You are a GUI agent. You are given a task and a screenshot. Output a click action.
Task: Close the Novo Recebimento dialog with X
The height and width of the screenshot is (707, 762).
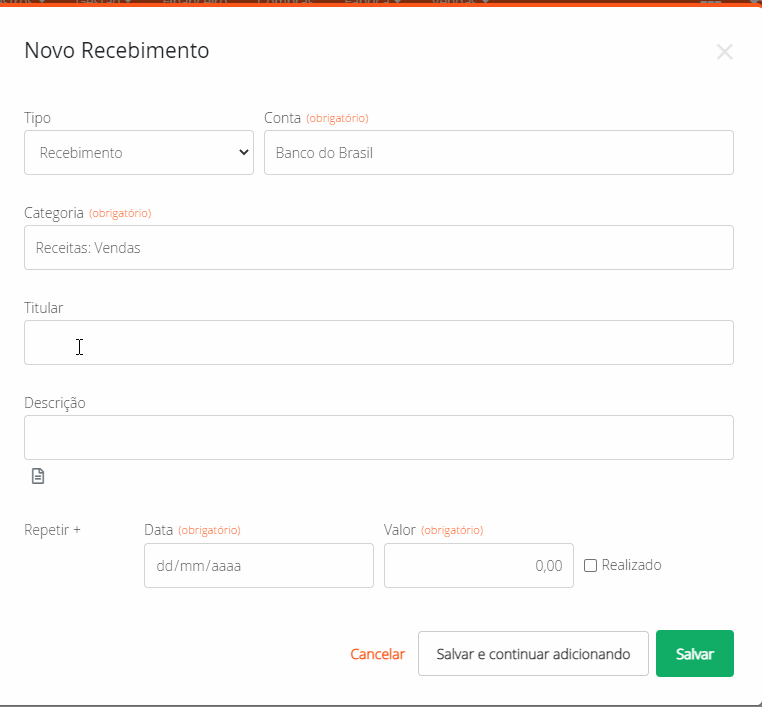point(724,52)
